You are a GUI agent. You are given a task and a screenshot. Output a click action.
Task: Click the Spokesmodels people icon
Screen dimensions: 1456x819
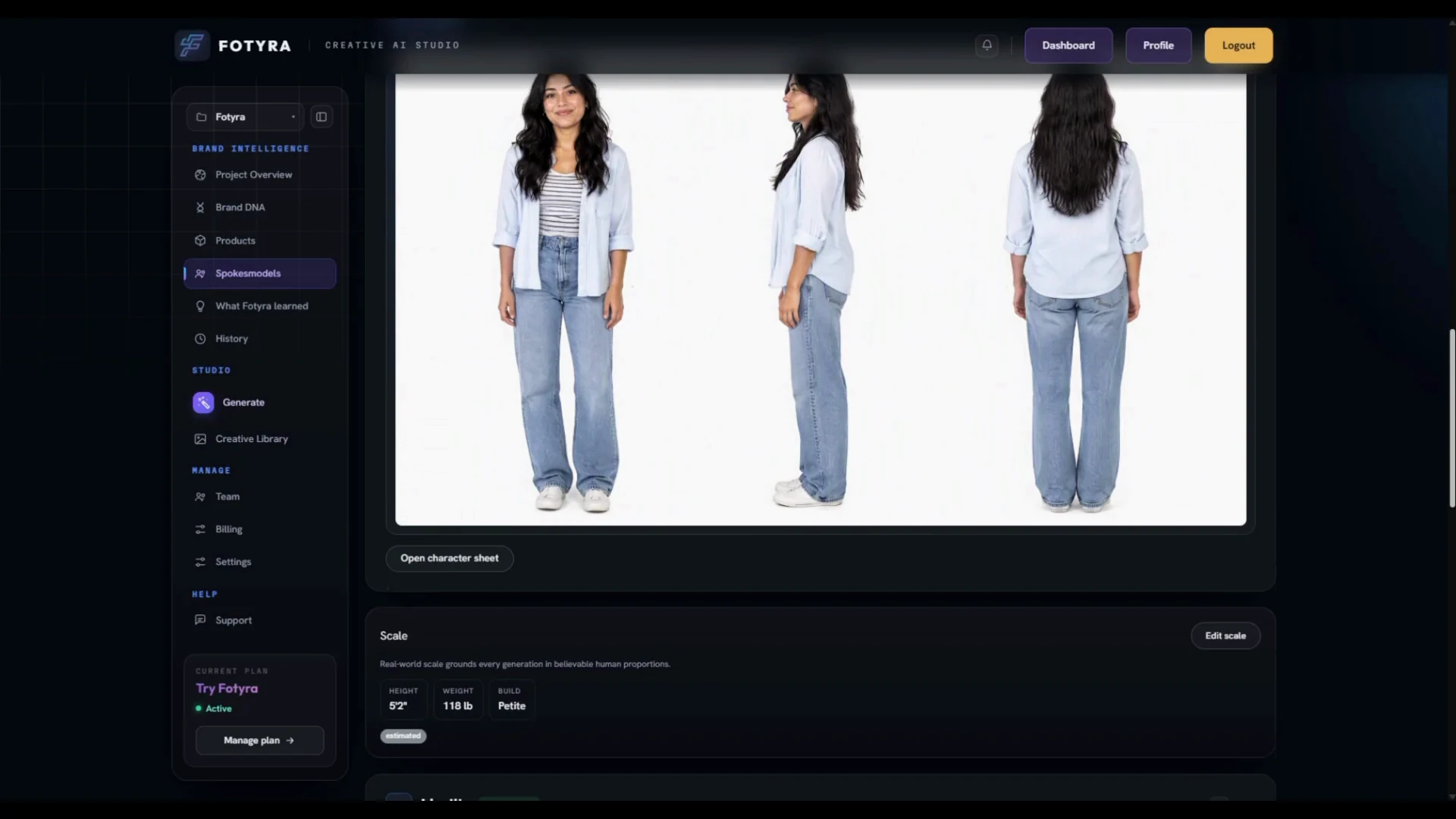200,274
